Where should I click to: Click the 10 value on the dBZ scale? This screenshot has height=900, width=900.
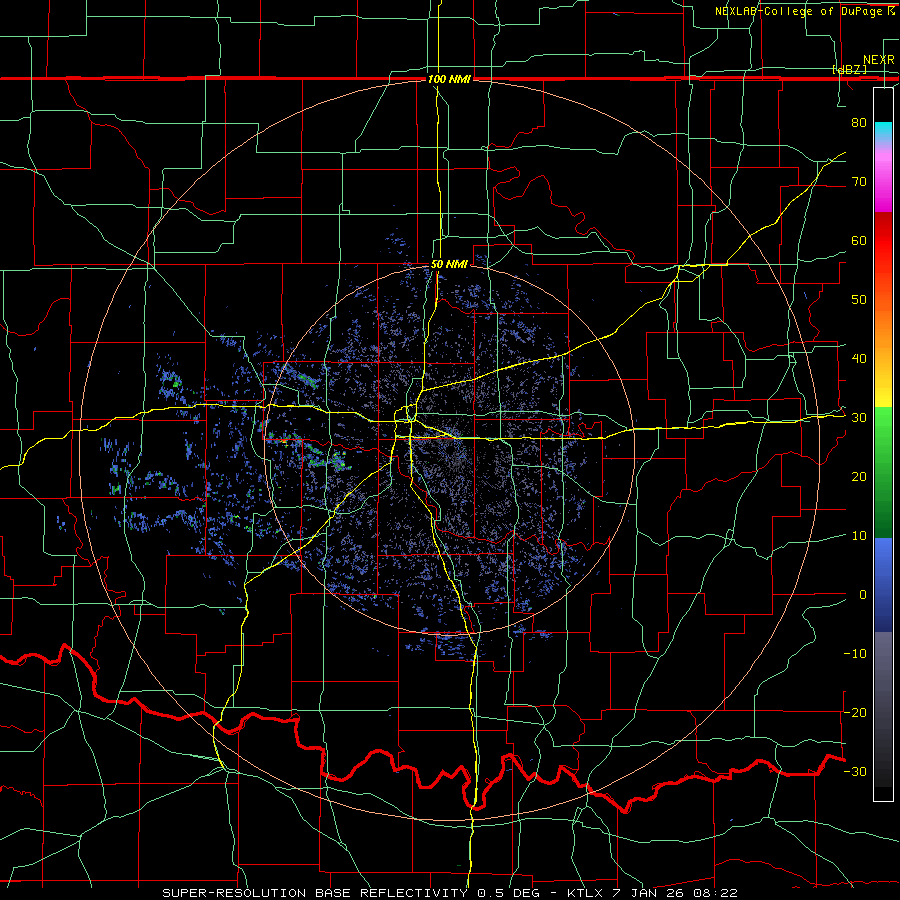[x=859, y=536]
